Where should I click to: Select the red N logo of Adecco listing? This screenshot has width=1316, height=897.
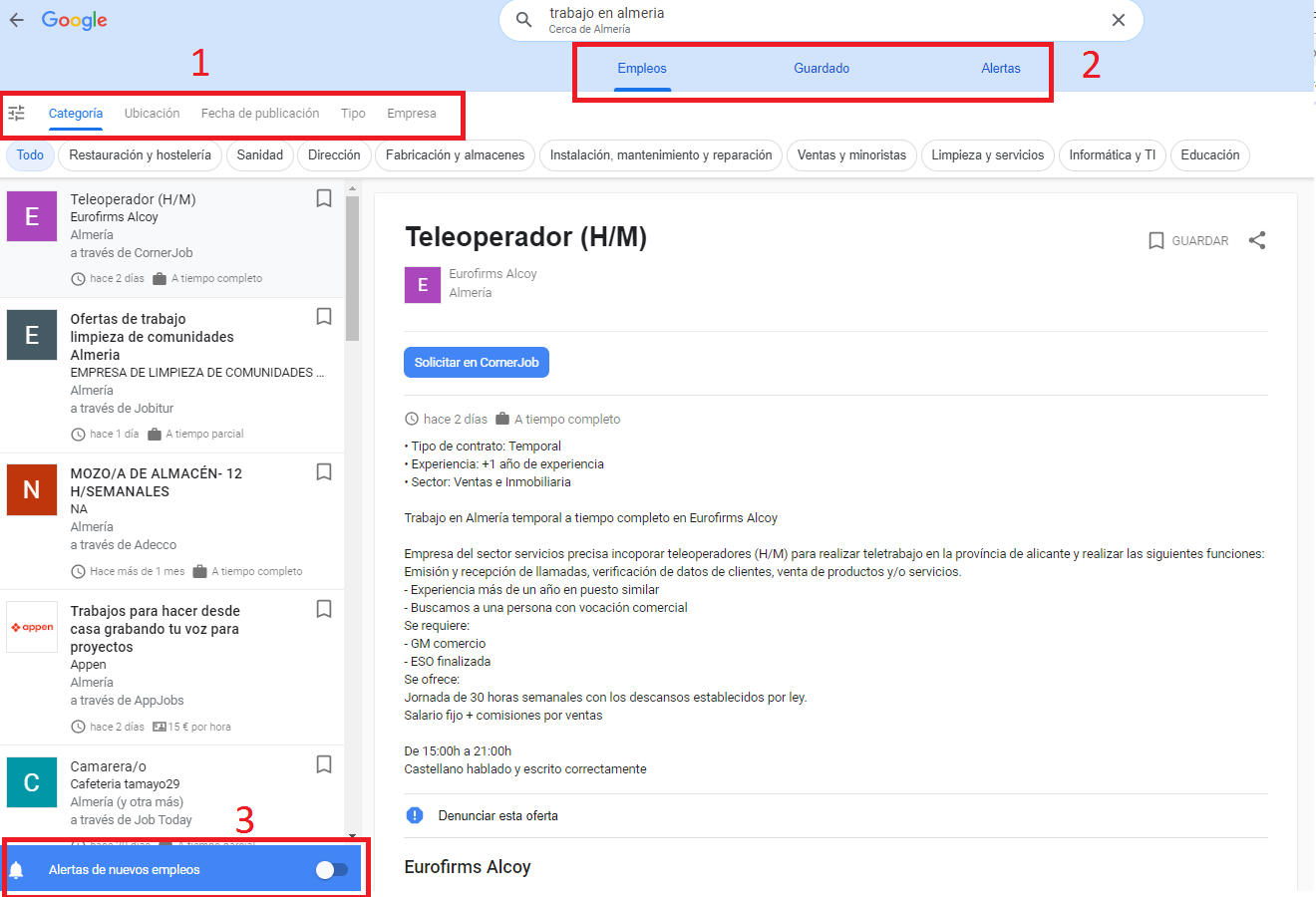click(x=32, y=489)
